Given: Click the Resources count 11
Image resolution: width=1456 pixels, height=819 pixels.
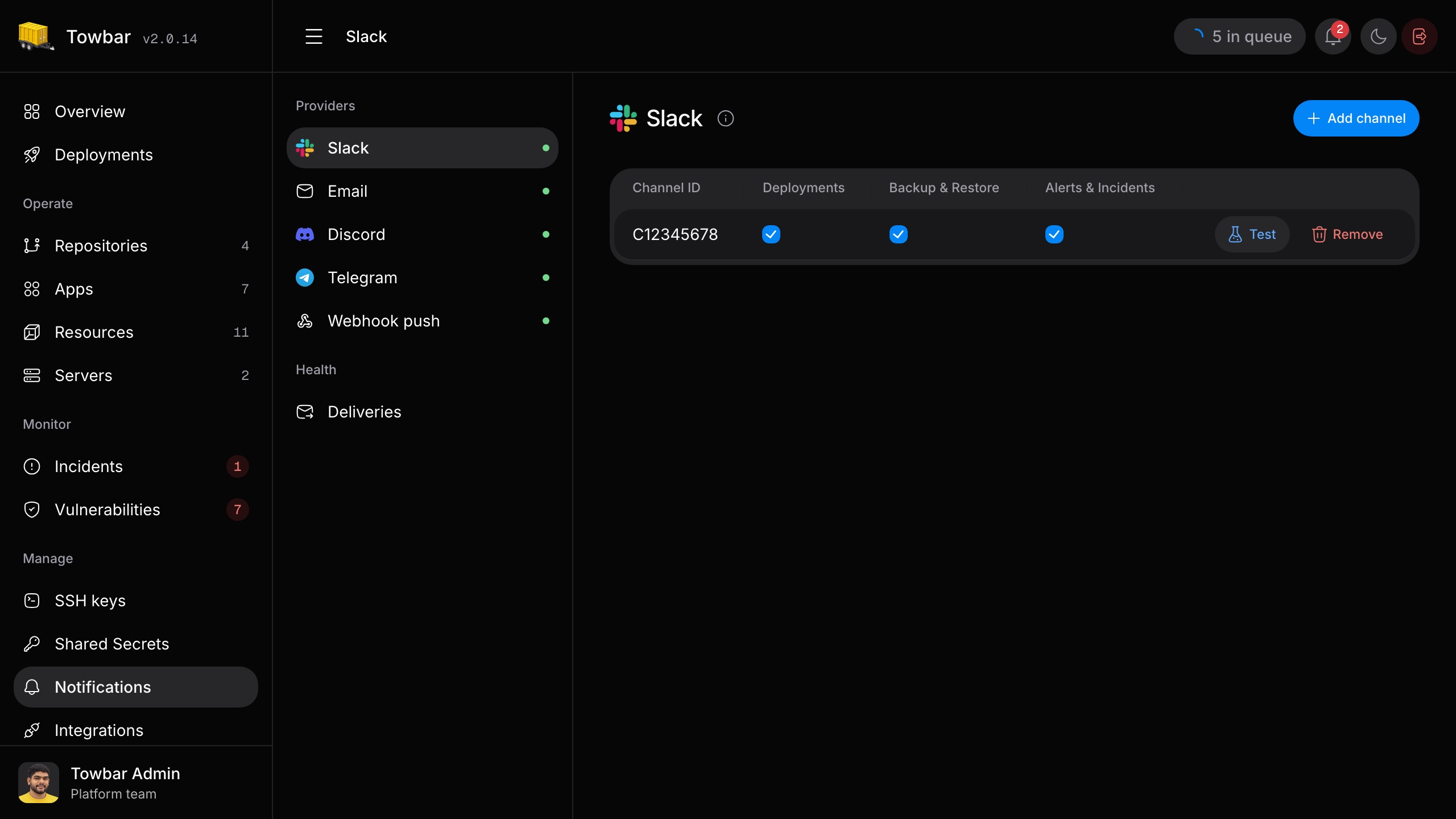Looking at the screenshot, I should pyautogui.click(x=241, y=332).
